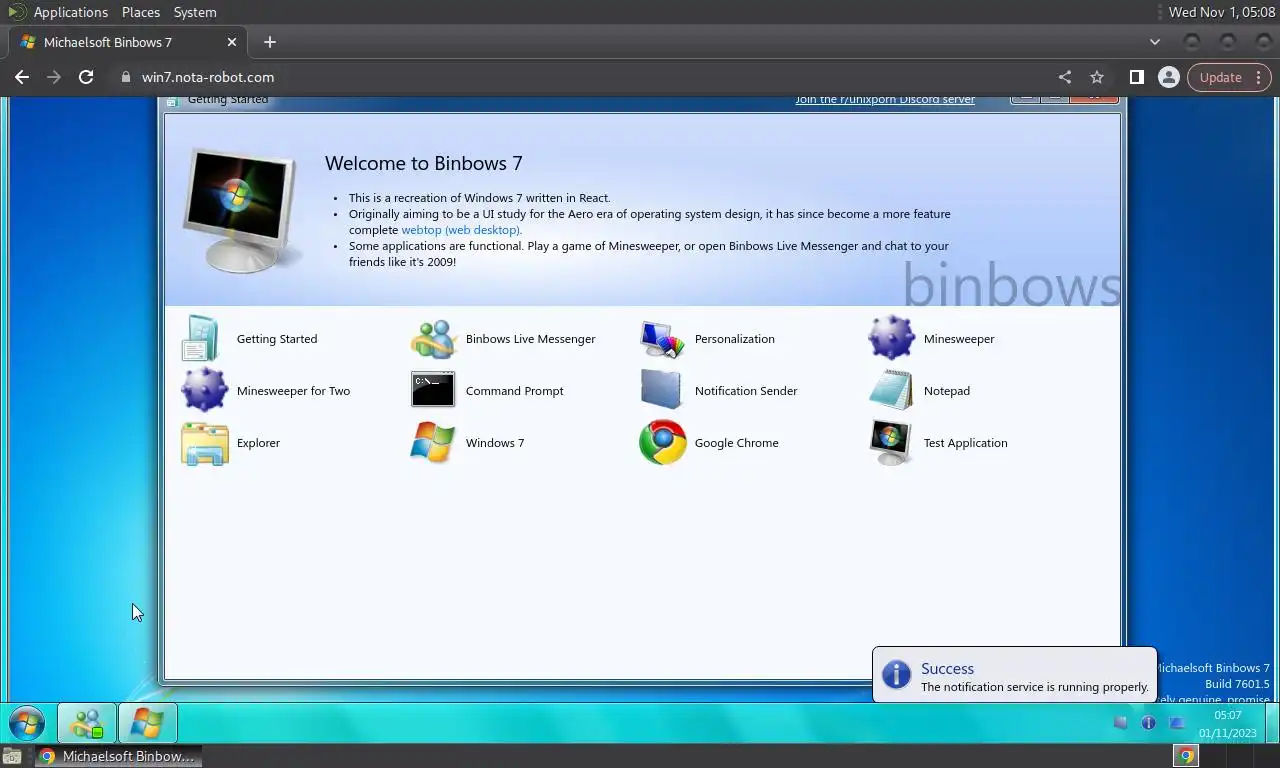Screen dimensions: 1280x768
Task: Click the Welcome to Binbows 7 heading
Action: 424,163
